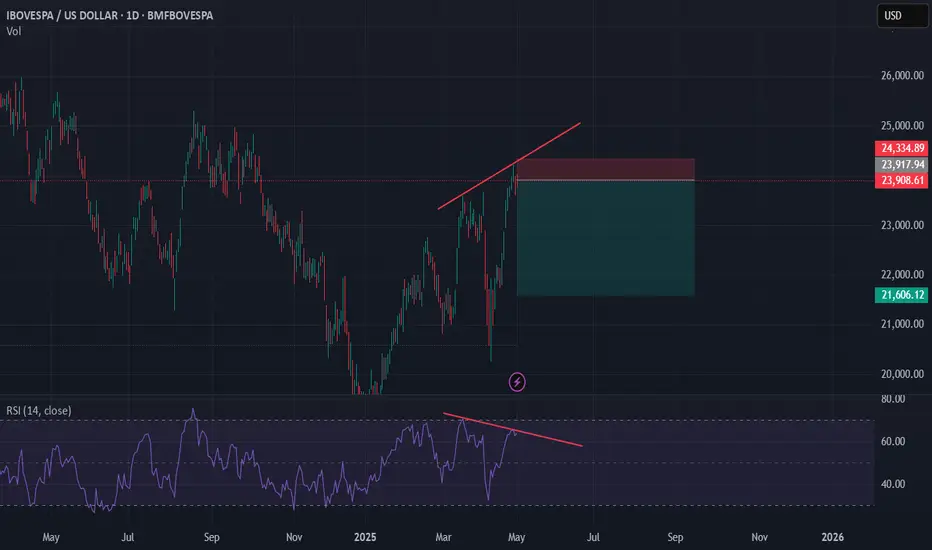Click the RSI 40.00 axis label
The height and width of the screenshot is (550, 932).
(x=893, y=484)
